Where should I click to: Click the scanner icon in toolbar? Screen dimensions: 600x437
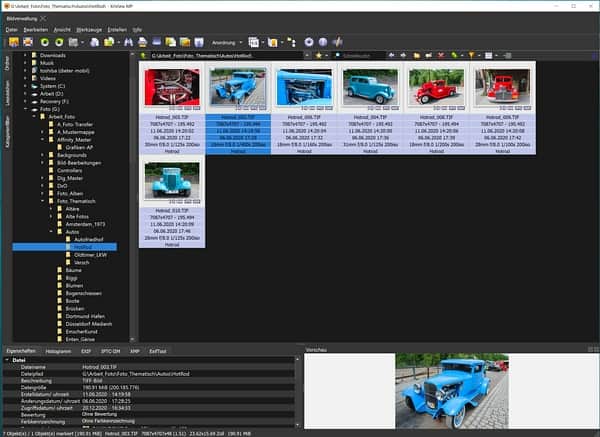coord(156,42)
